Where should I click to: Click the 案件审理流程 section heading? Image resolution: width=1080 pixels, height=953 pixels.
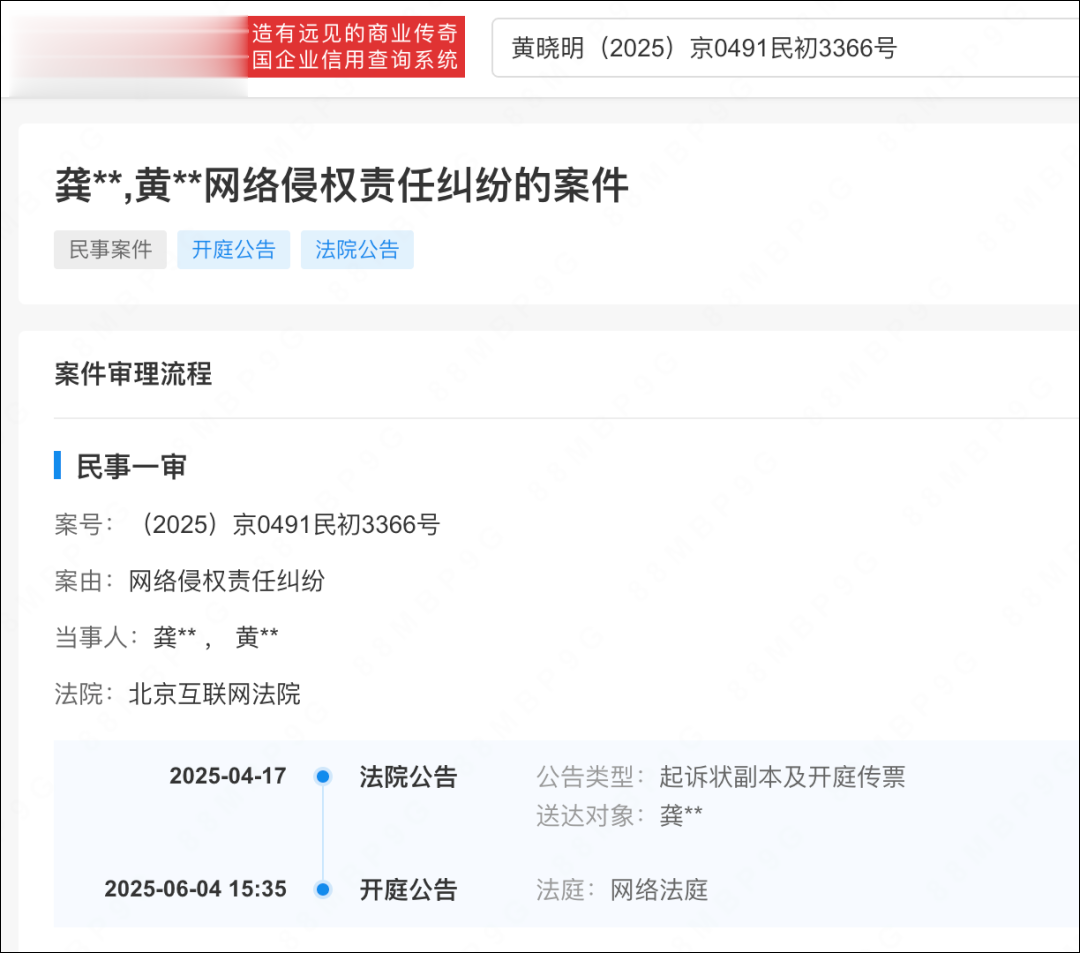[x=133, y=374]
